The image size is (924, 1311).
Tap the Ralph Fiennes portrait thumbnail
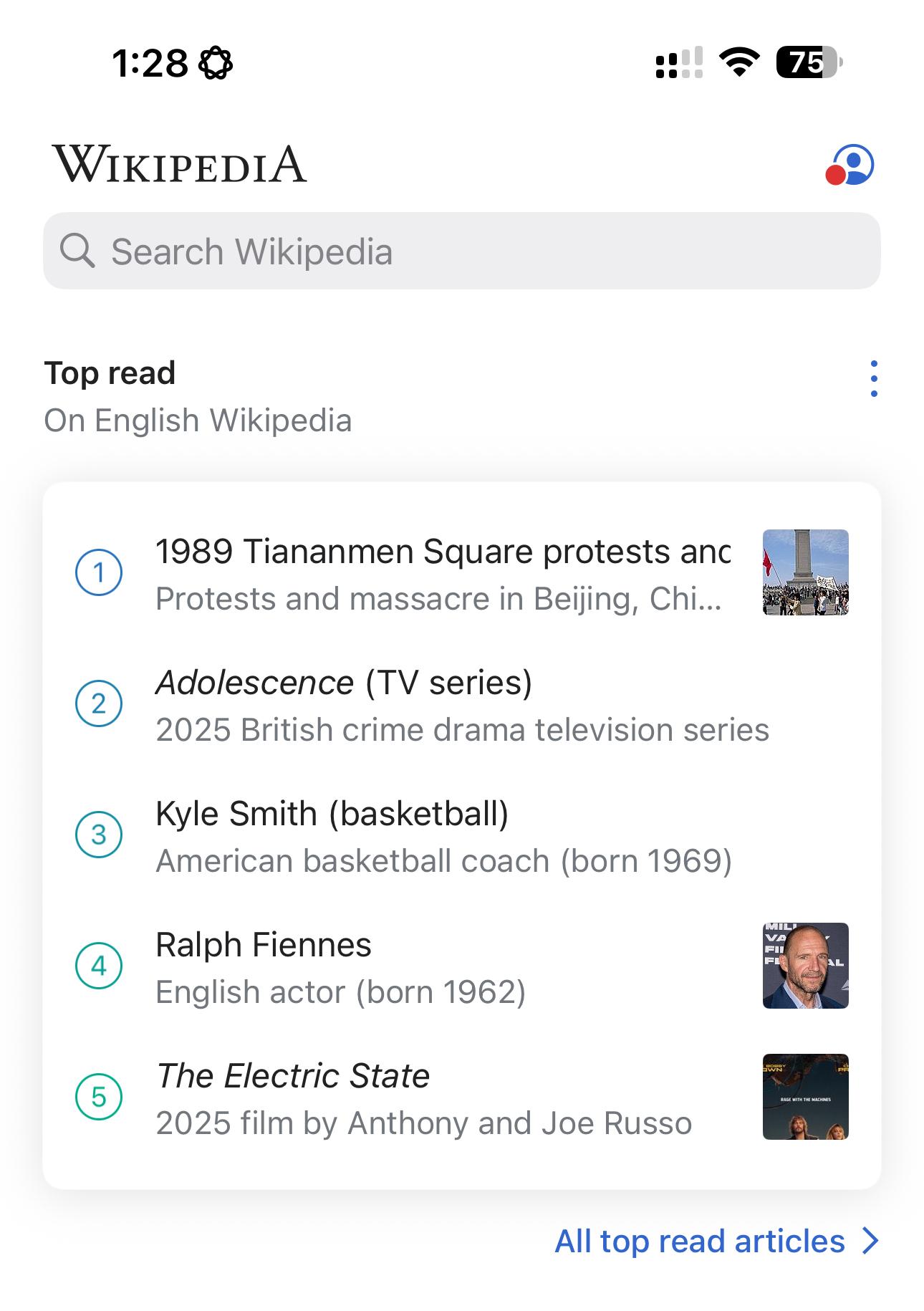tap(806, 966)
